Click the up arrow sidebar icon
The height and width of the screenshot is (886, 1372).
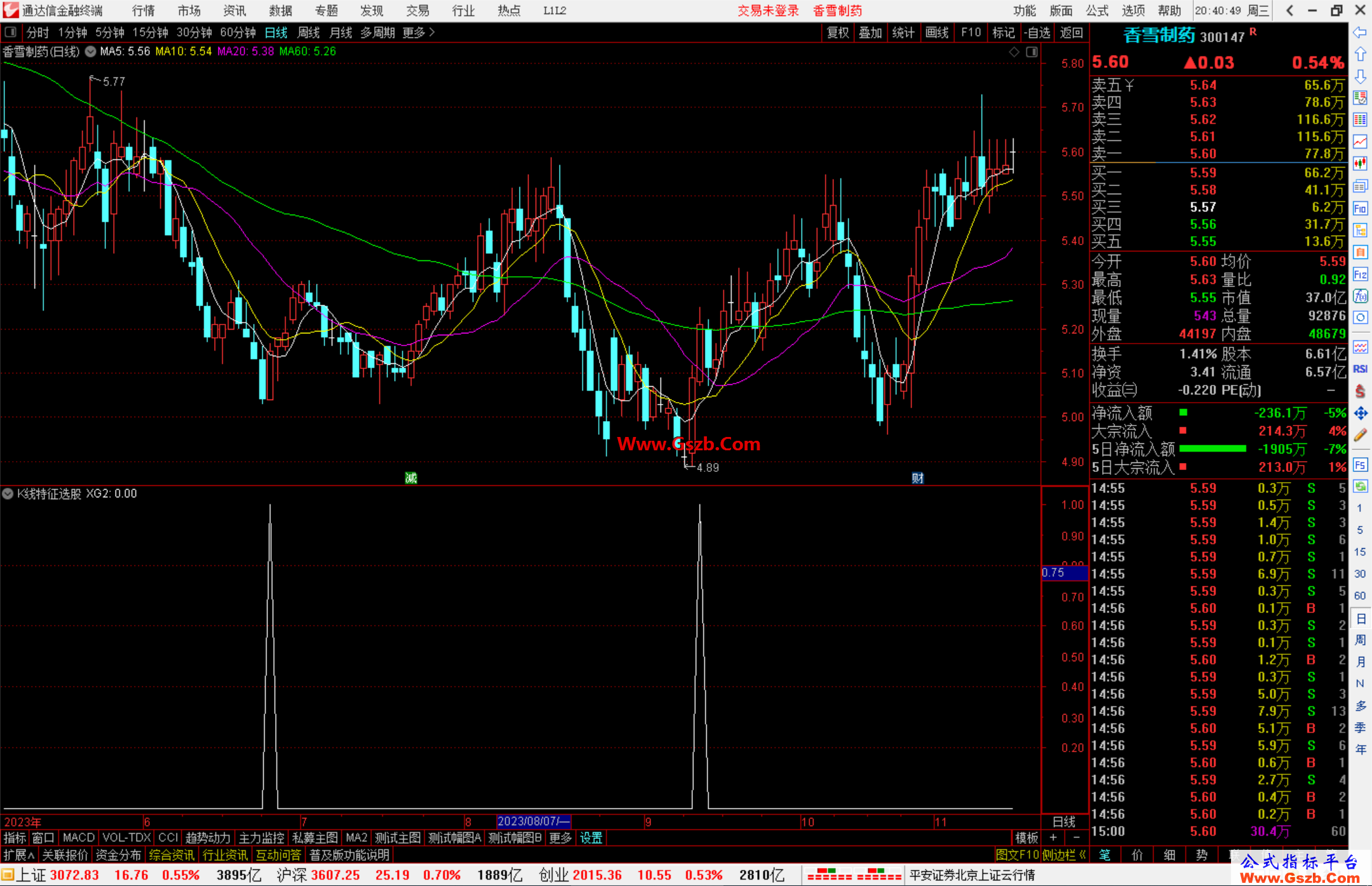[1360, 55]
